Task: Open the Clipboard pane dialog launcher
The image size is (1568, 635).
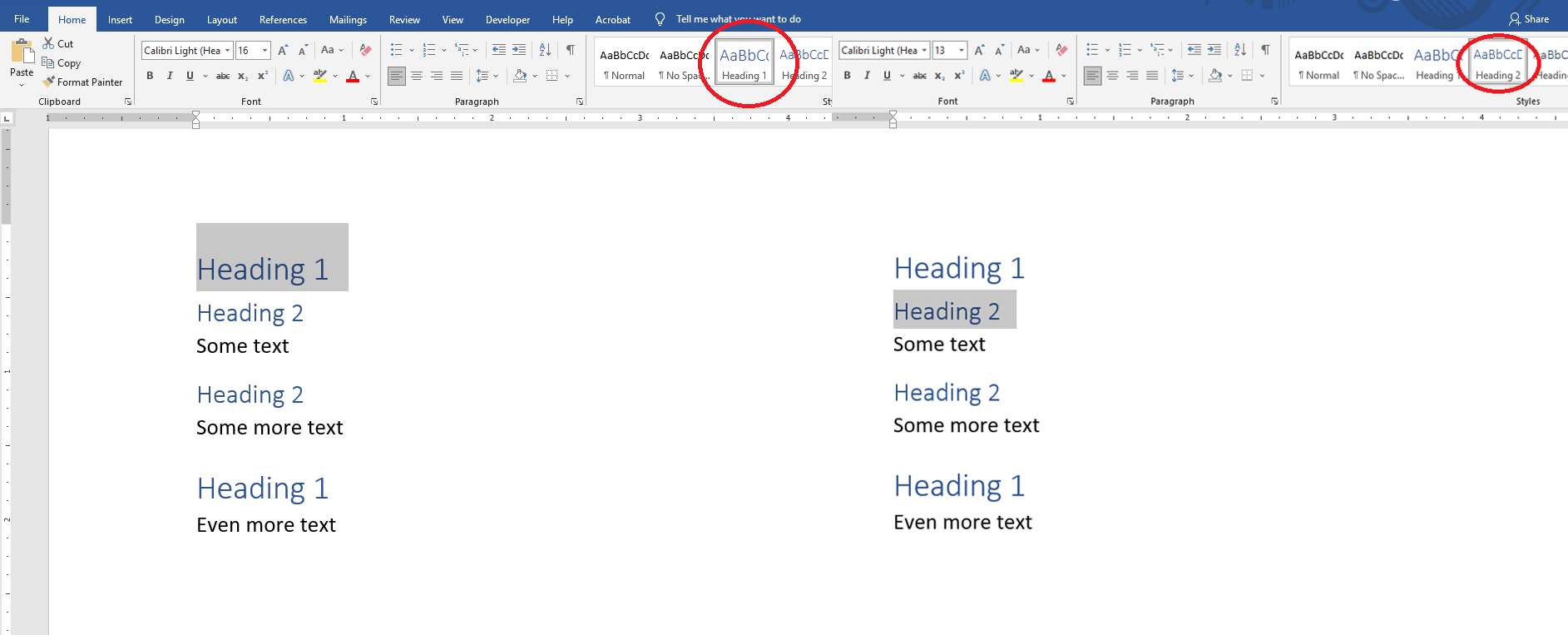Action: pos(128,102)
